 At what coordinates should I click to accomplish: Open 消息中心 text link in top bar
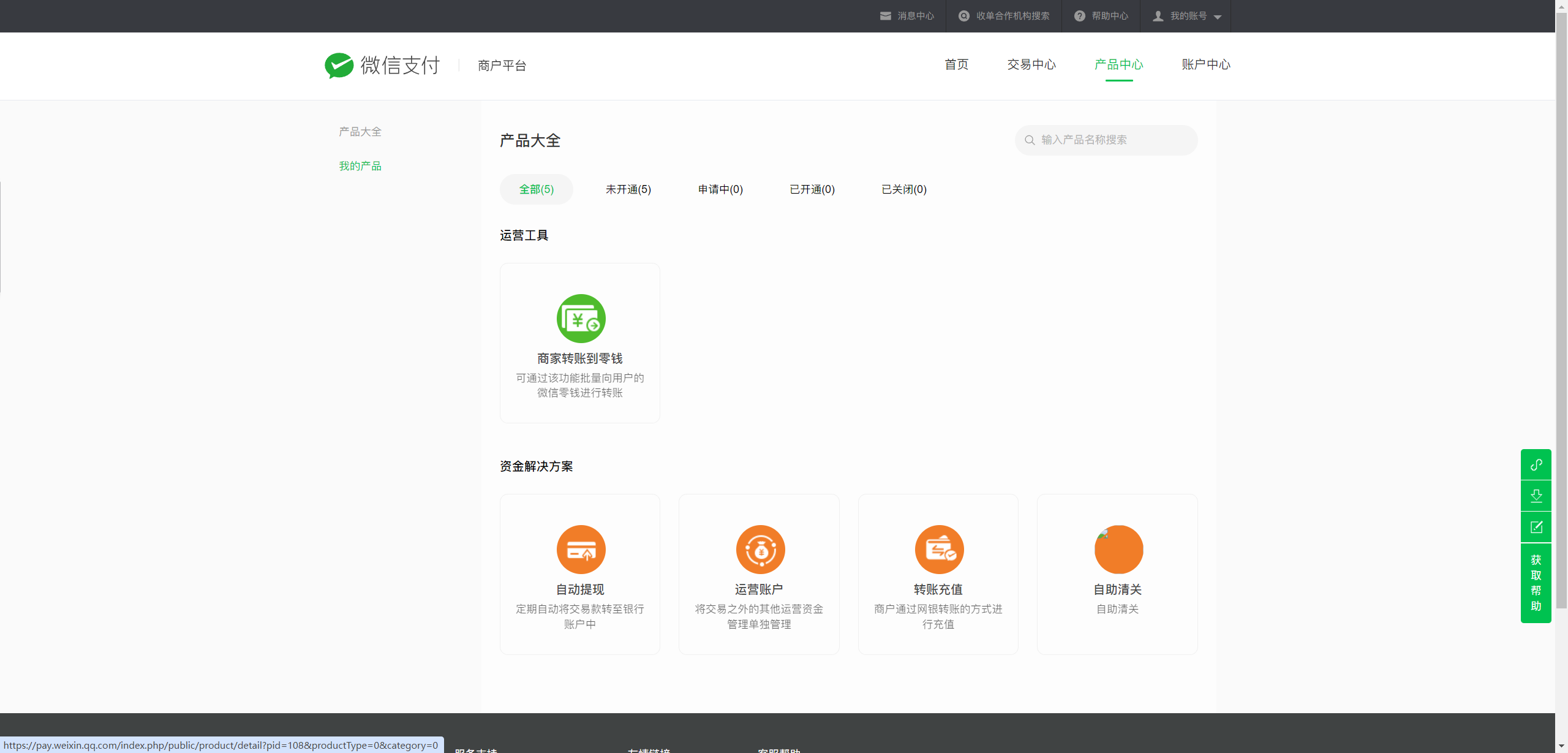[916, 16]
